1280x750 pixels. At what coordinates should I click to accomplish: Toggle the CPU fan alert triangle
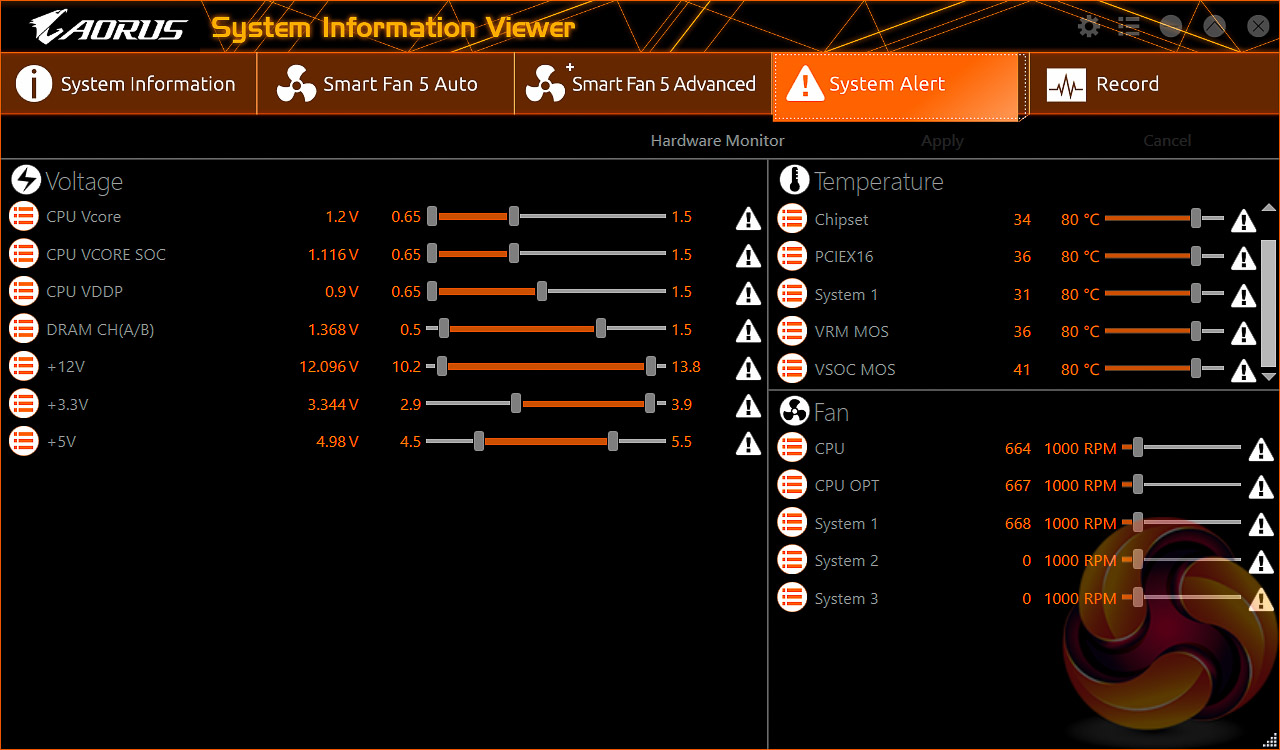tap(1261, 450)
